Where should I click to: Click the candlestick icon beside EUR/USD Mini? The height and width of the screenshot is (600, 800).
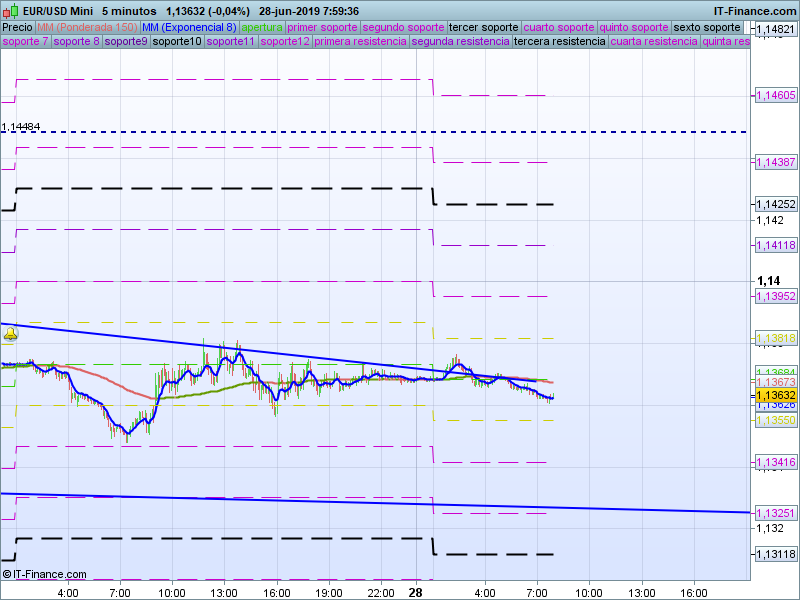click(10, 11)
